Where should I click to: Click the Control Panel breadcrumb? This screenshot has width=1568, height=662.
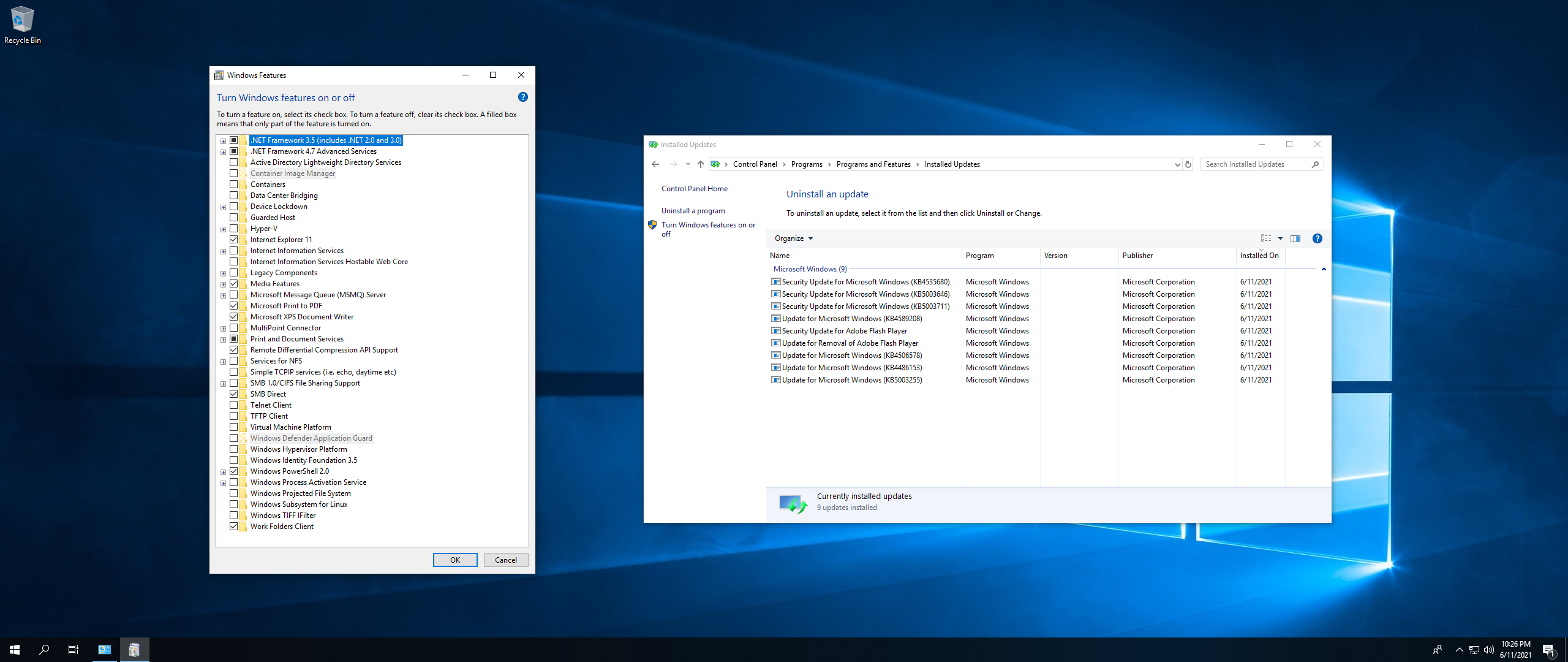click(755, 164)
